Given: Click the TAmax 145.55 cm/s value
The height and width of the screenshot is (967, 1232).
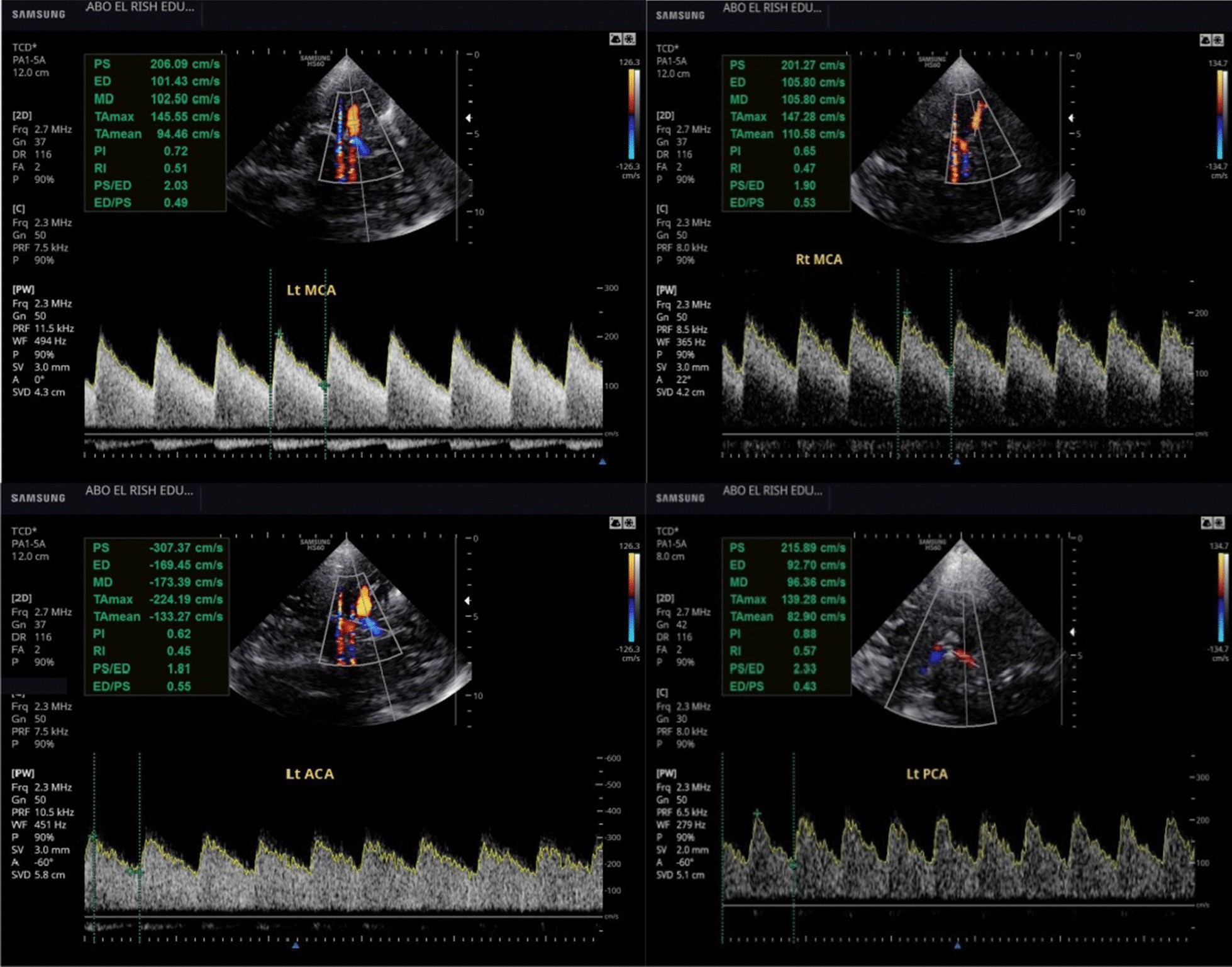Looking at the screenshot, I should pyautogui.click(x=157, y=116).
